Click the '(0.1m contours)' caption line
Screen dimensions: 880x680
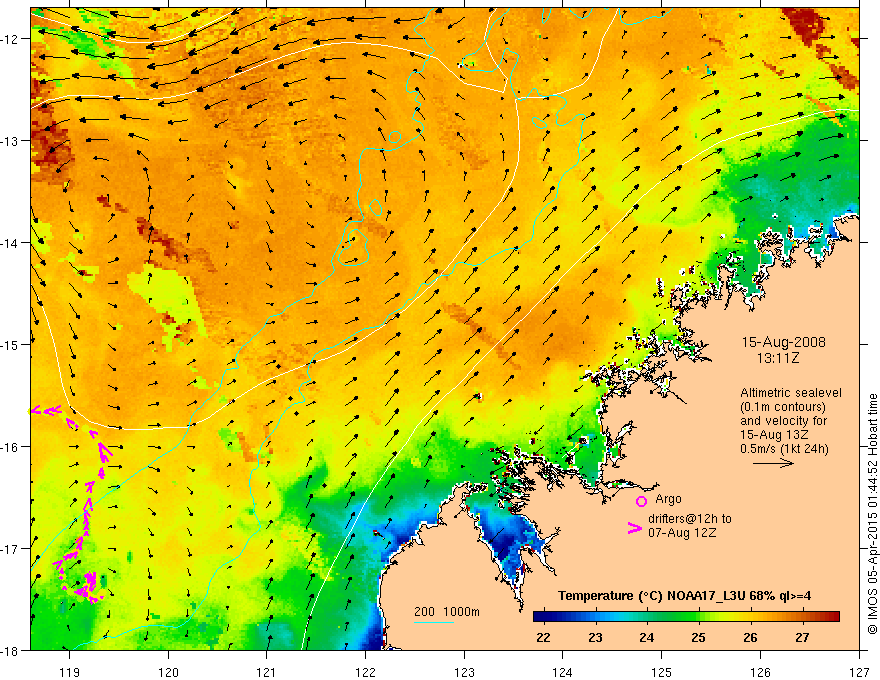point(783,407)
